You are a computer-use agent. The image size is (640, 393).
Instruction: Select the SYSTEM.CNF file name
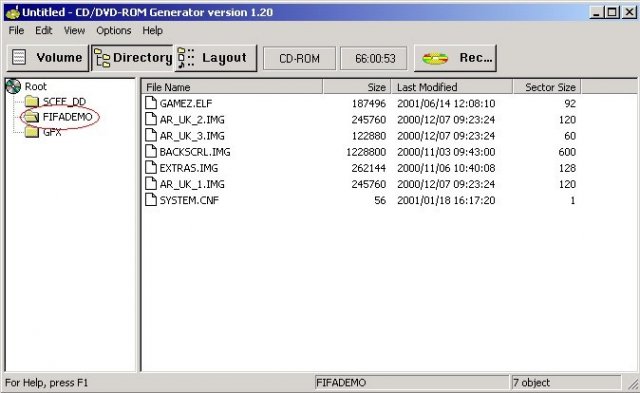click(x=189, y=200)
